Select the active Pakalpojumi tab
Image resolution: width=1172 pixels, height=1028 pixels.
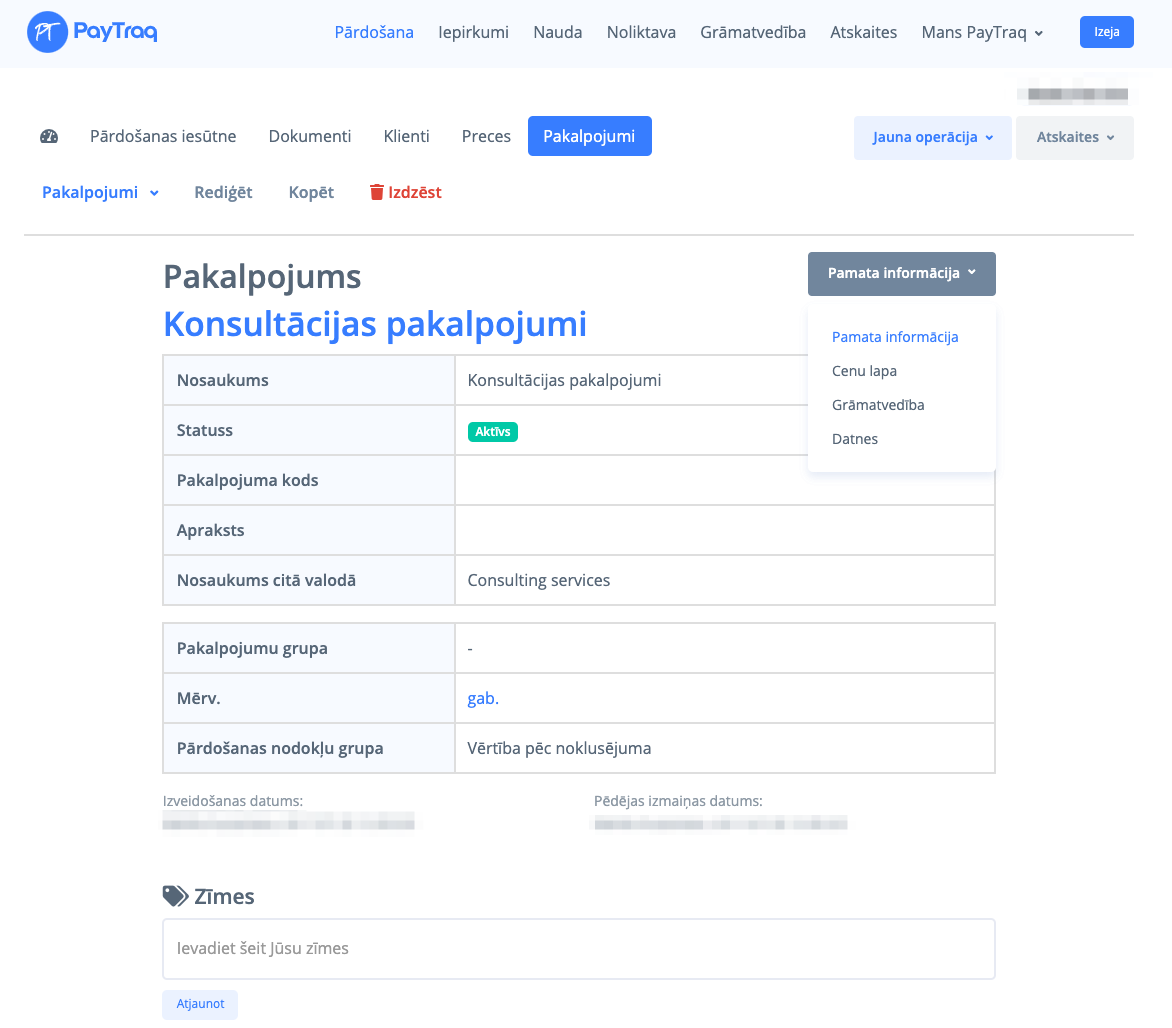coord(589,136)
